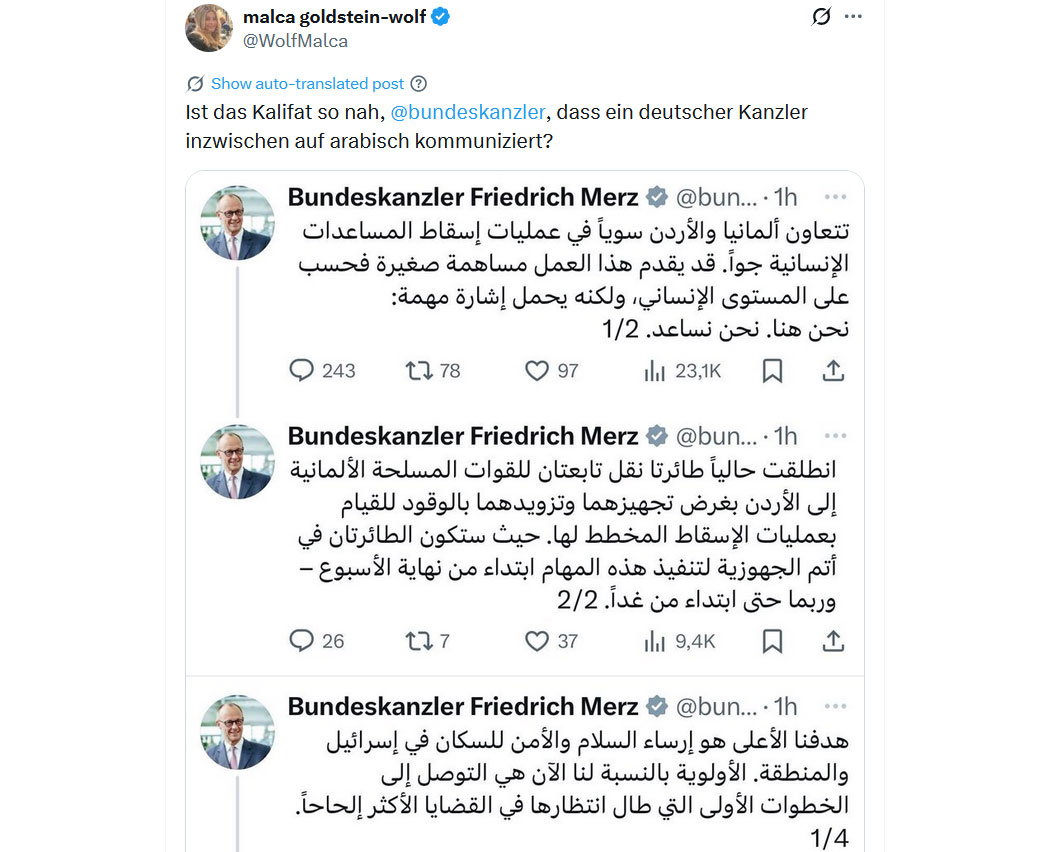Repost the tweet with 7 reposts
The width and height of the screenshot is (1050, 852).
coord(419,641)
